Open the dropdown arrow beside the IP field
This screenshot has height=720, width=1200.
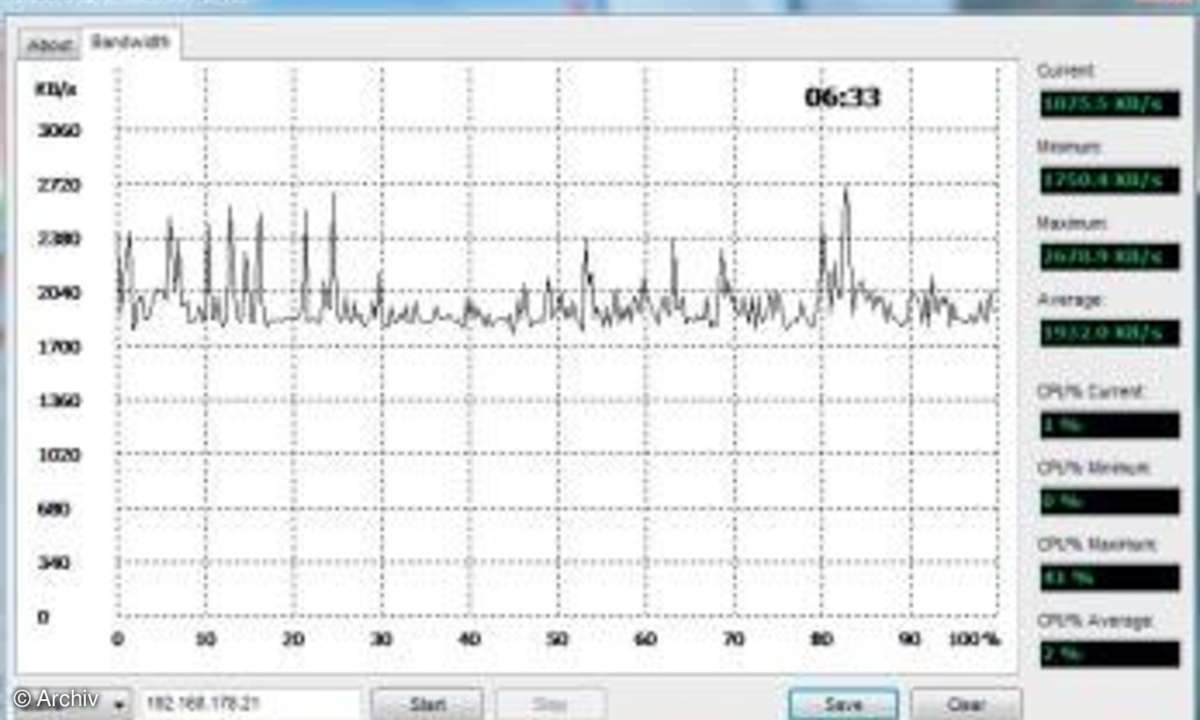118,703
